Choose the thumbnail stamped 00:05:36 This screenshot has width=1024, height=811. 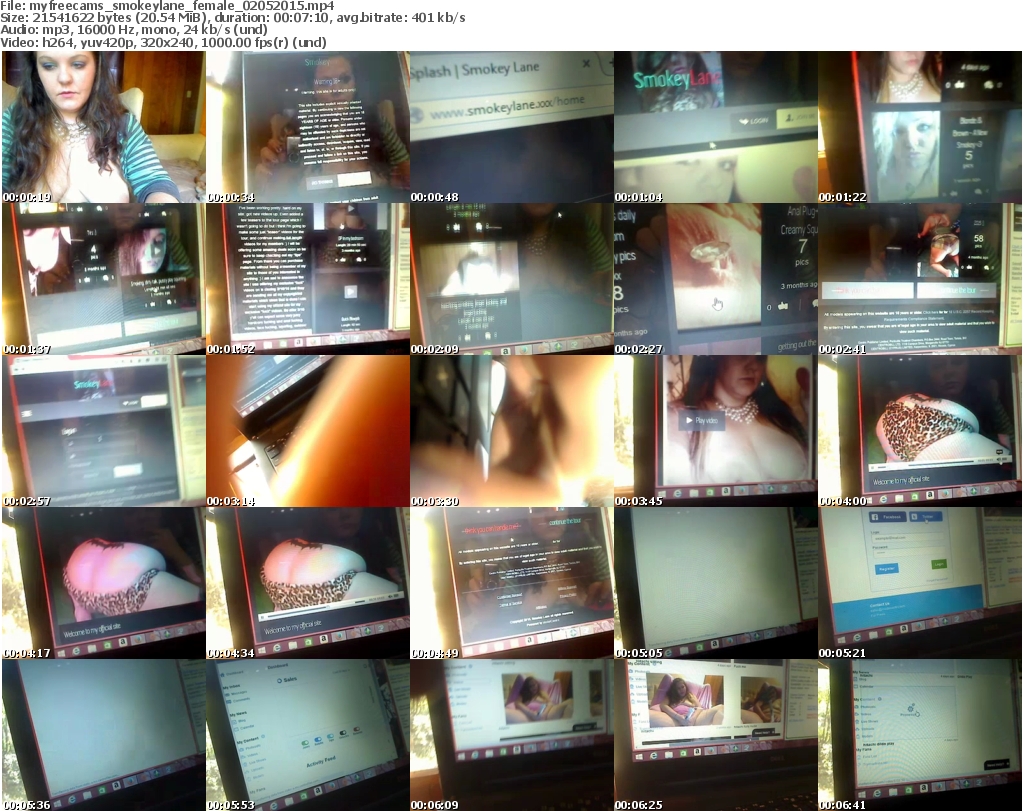[104, 735]
